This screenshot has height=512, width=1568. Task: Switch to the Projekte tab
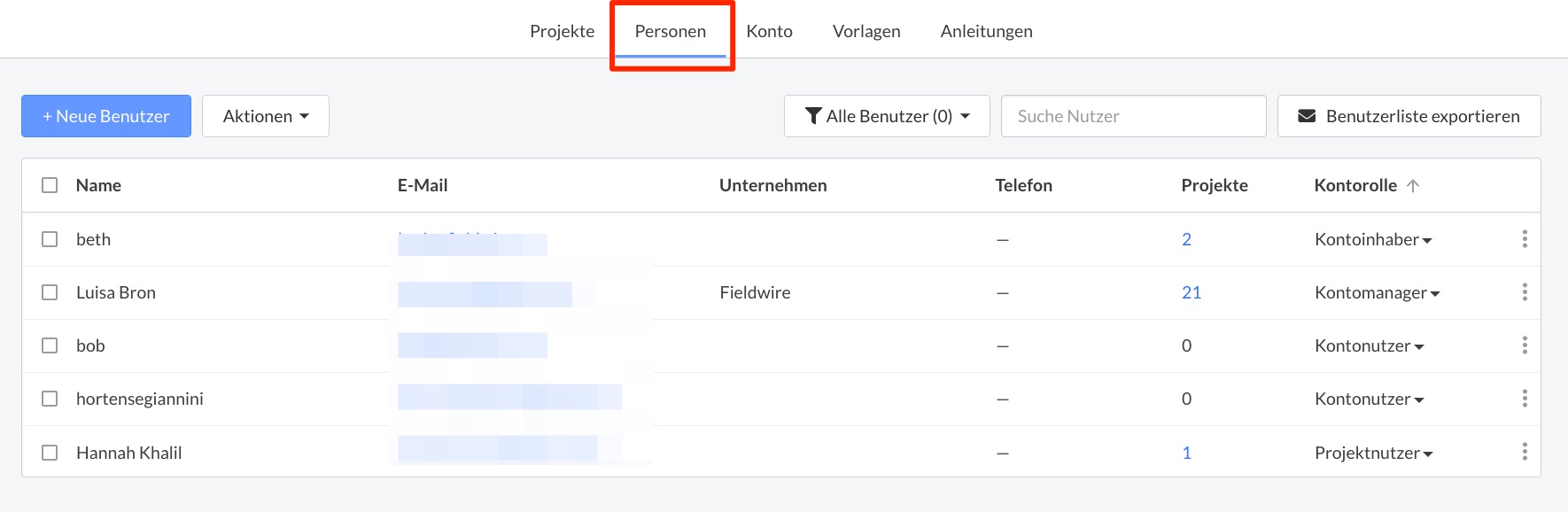coord(563,31)
